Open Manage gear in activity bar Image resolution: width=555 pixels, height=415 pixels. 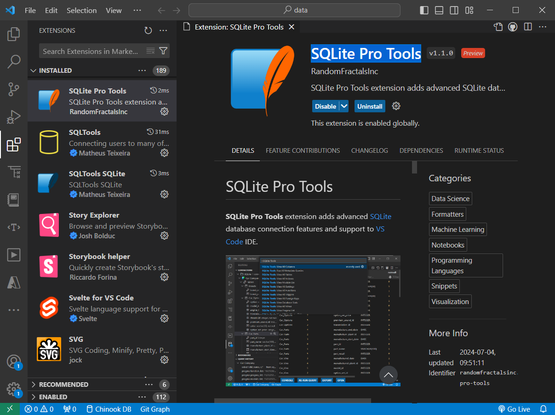(13, 389)
